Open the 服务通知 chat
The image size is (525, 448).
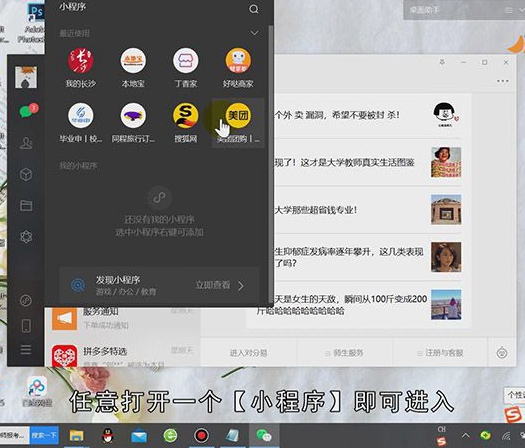[x=123, y=318]
